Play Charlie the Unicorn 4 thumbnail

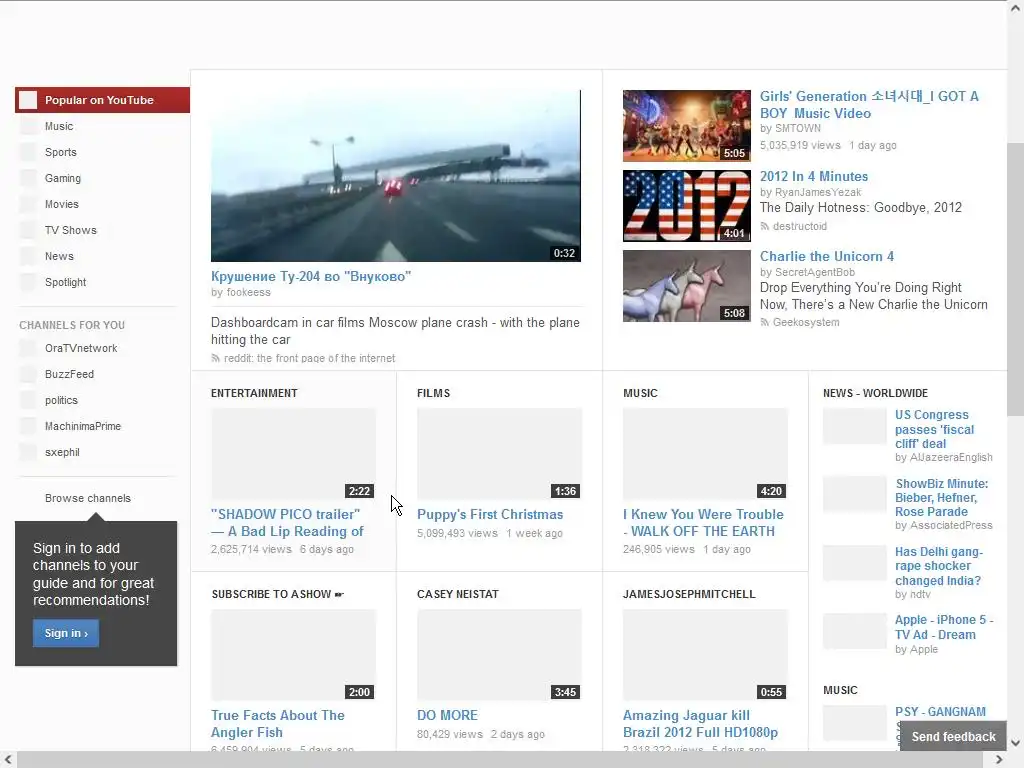[x=686, y=286]
